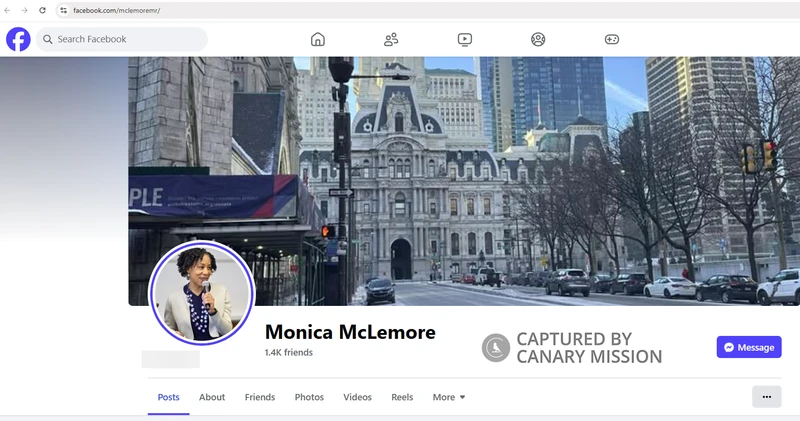Viewport: 800px width, 421px height.
Task: Open the Groups icon in top navigation
Action: (x=538, y=39)
